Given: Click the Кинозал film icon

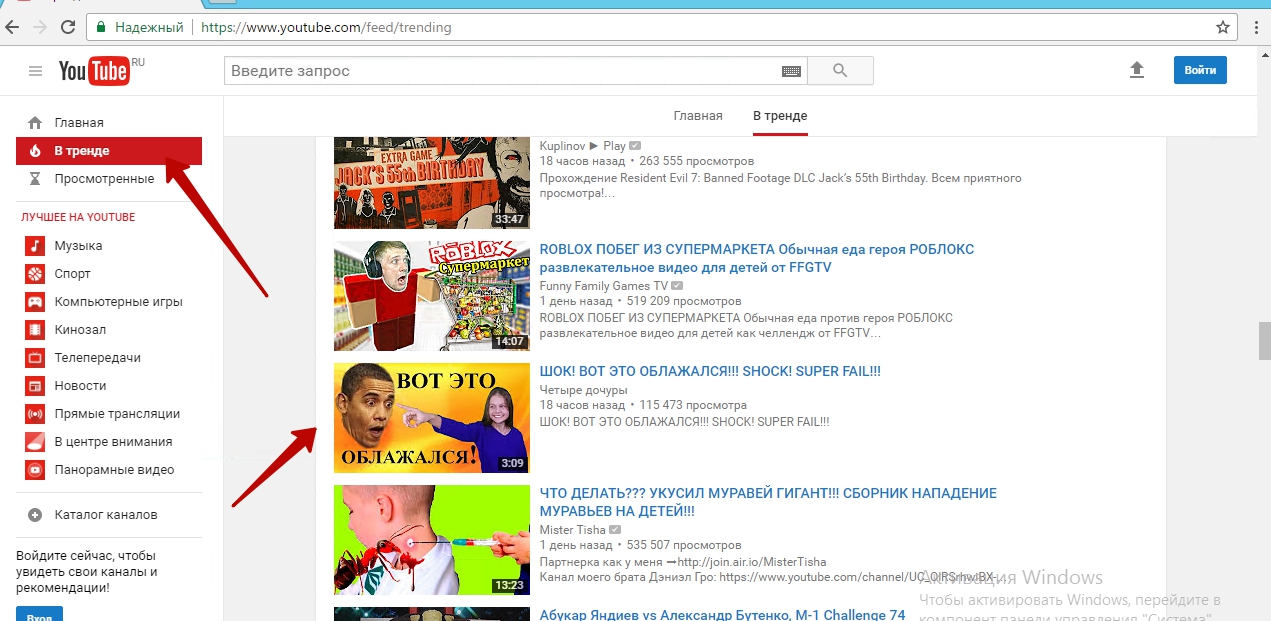Looking at the screenshot, I should [x=35, y=330].
